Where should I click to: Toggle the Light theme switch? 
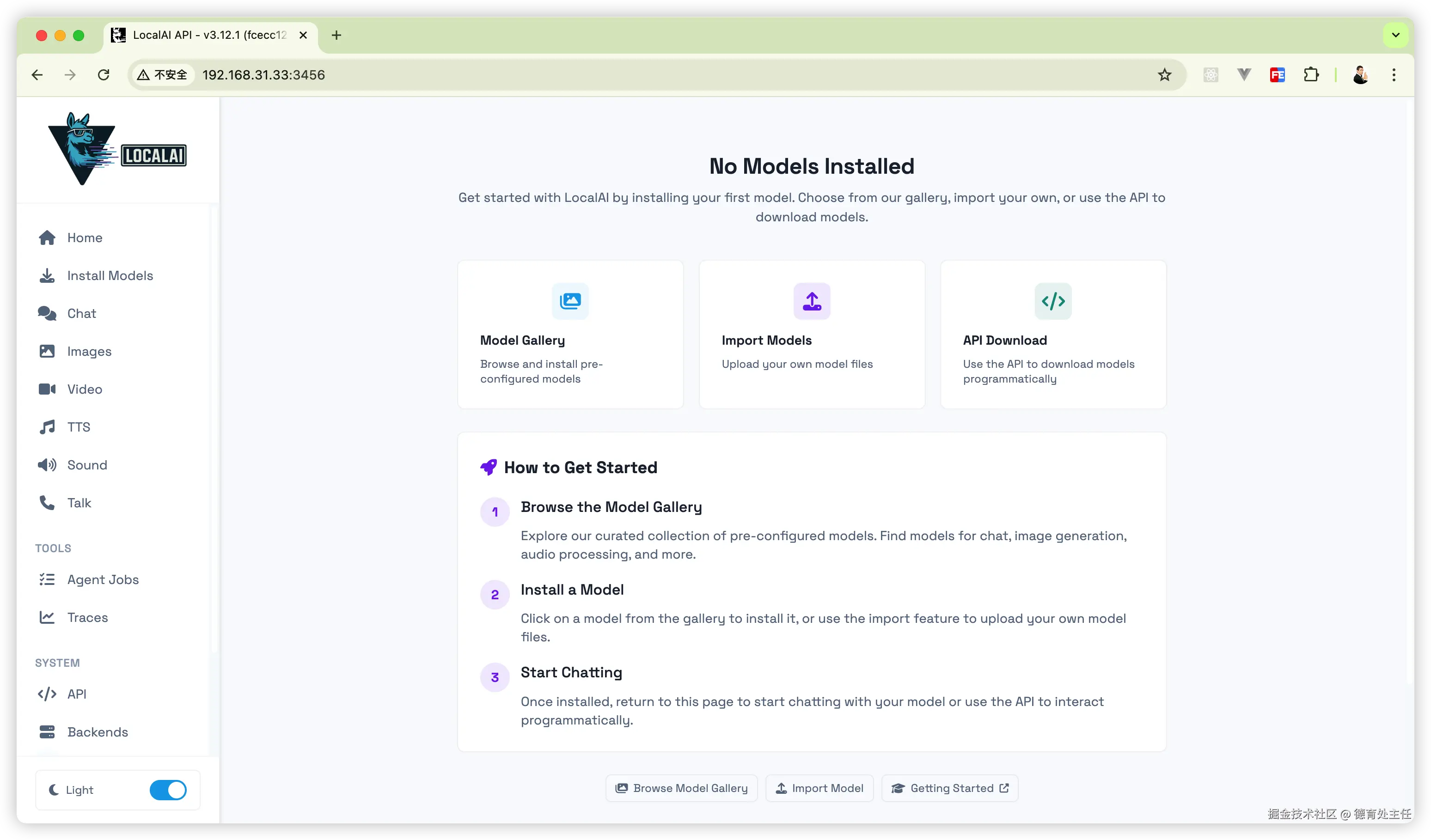coord(167,790)
